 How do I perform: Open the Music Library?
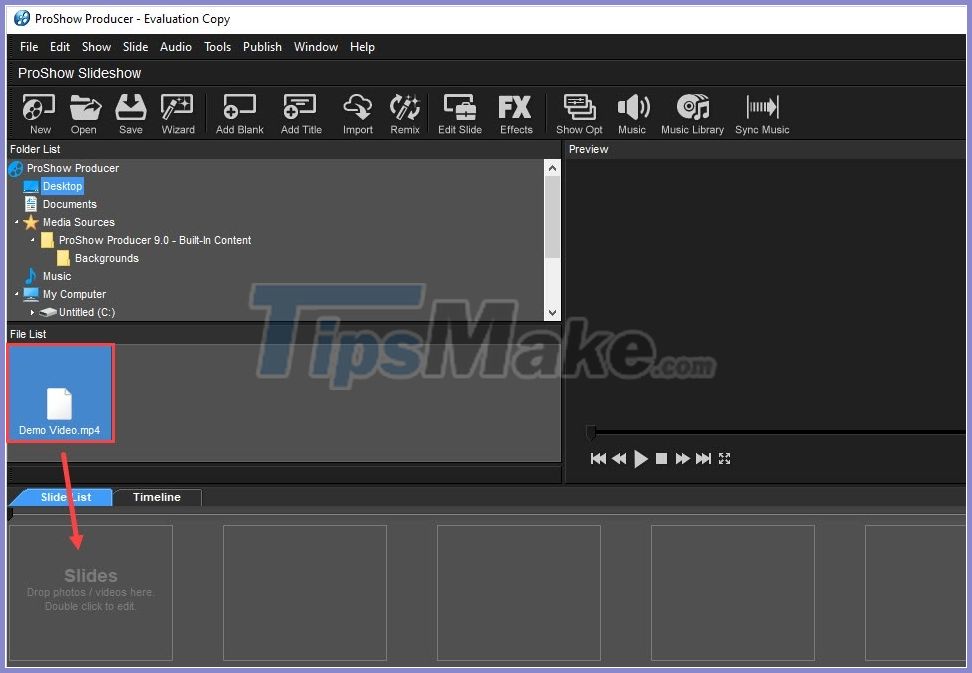pos(692,112)
